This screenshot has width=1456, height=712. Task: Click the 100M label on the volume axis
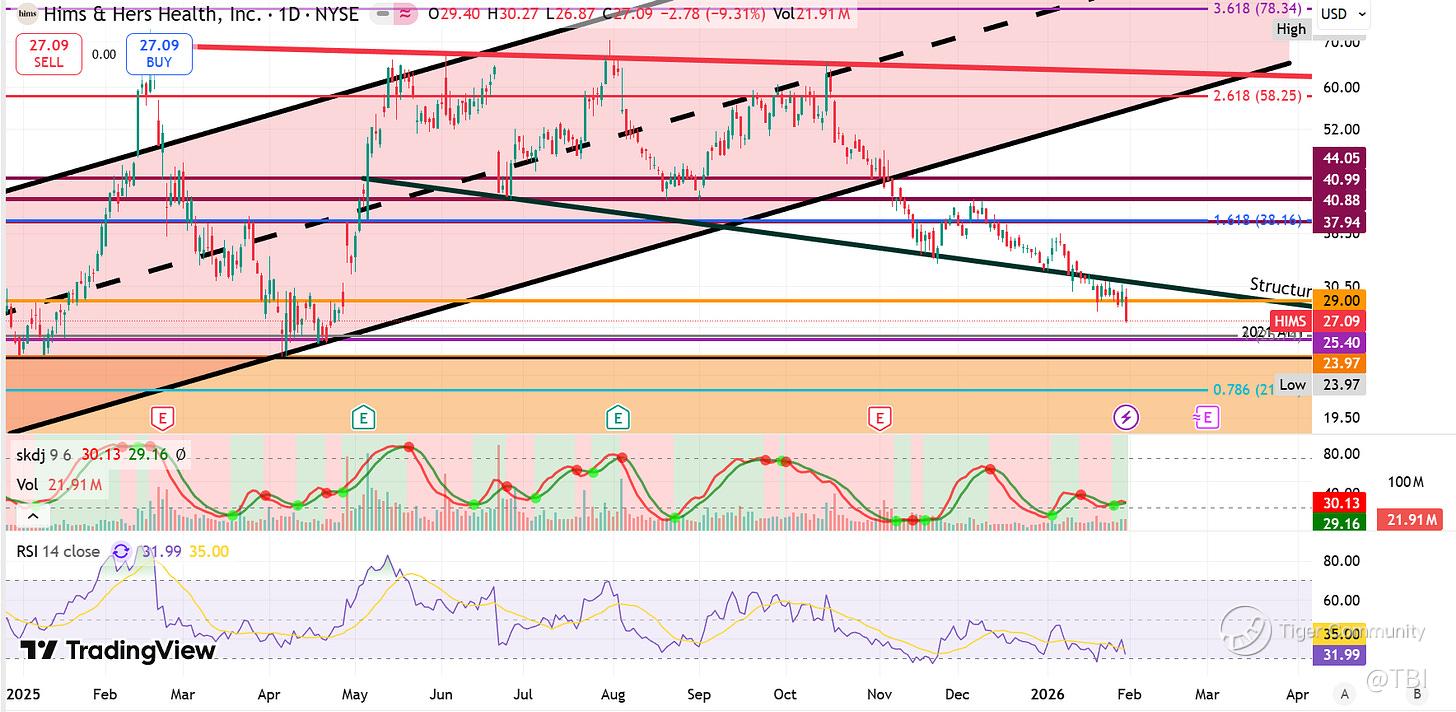[1405, 482]
